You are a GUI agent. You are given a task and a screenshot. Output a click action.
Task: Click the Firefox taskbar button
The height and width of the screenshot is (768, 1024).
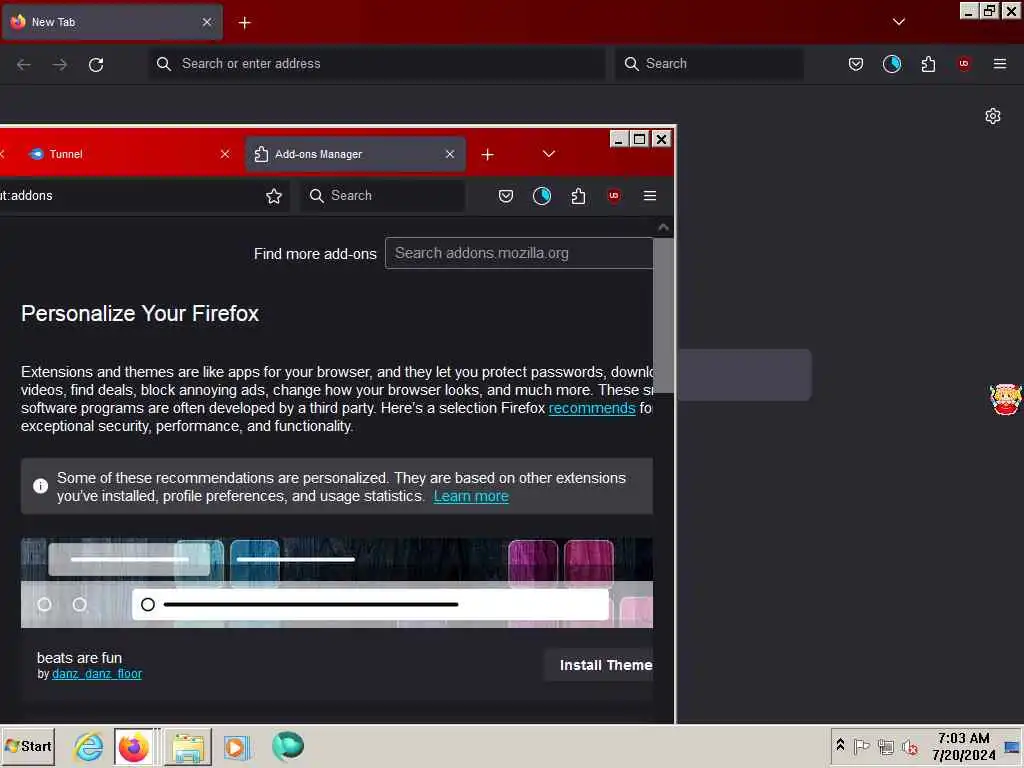134,746
